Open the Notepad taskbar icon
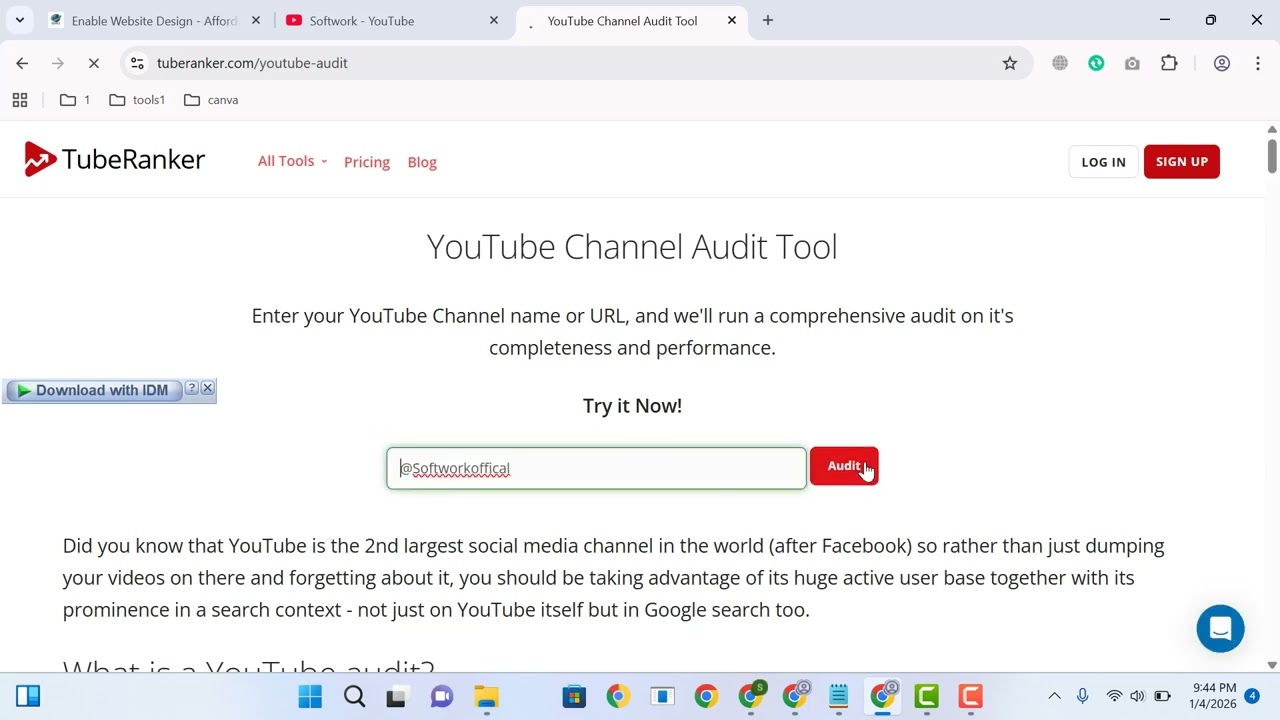 [838, 696]
